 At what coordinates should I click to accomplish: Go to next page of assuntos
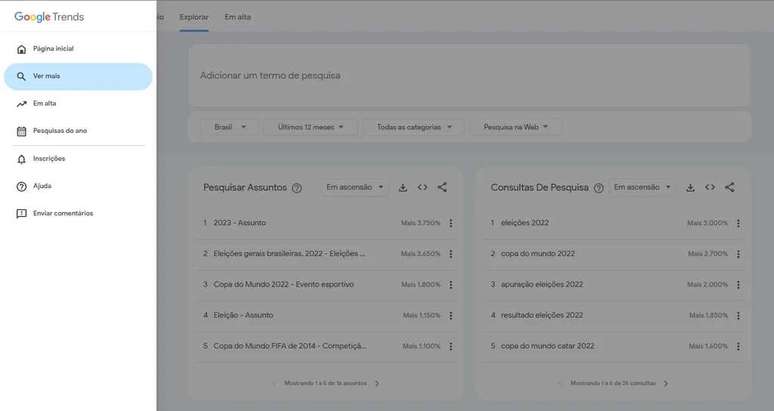coord(377,383)
